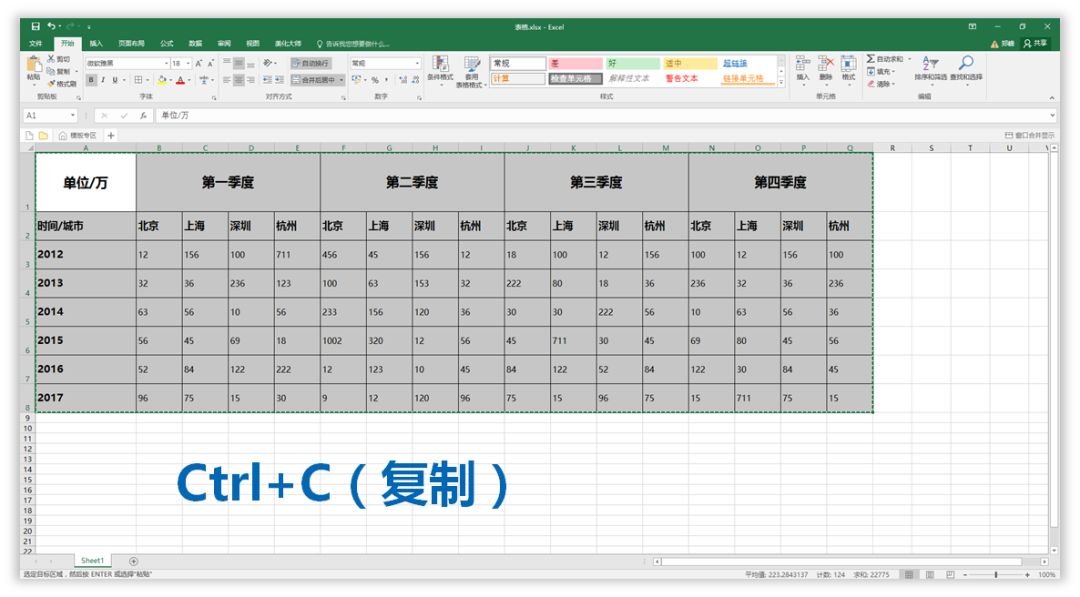Toggle Underline formatting button
The width and height of the screenshot is (1080, 597).
pos(114,80)
